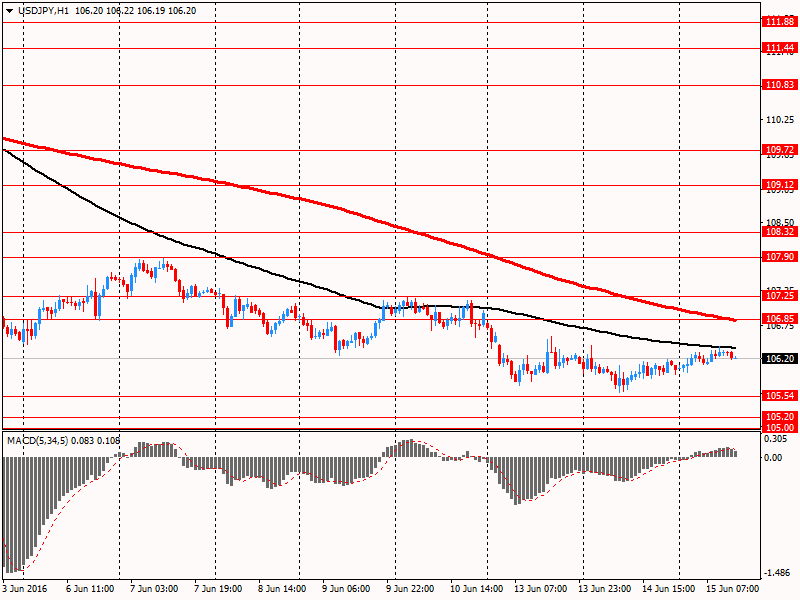Click the 0.00 MACD zero level value
Screen dimensions: 800x600
[773, 458]
